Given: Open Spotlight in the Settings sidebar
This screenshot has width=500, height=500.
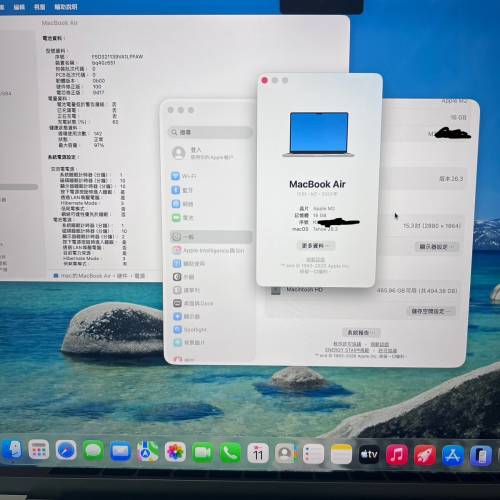Looking at the screenshot, I should [190, 330].
